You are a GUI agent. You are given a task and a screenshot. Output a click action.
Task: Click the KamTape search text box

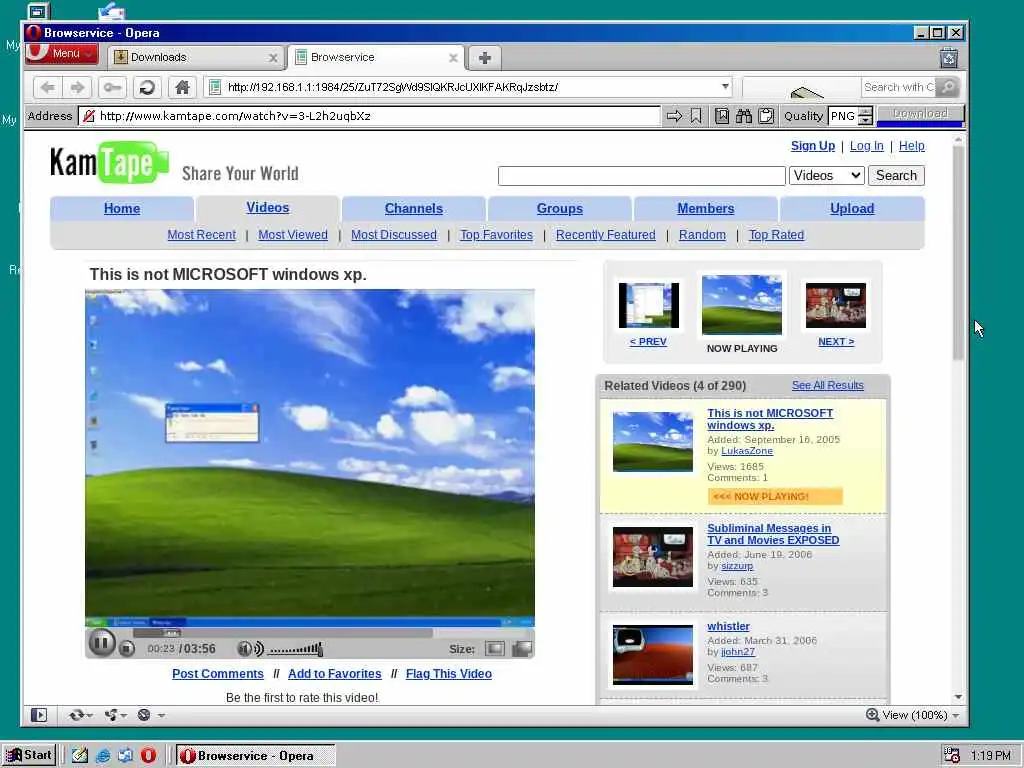pyautogui.click(x=641, y=176)
